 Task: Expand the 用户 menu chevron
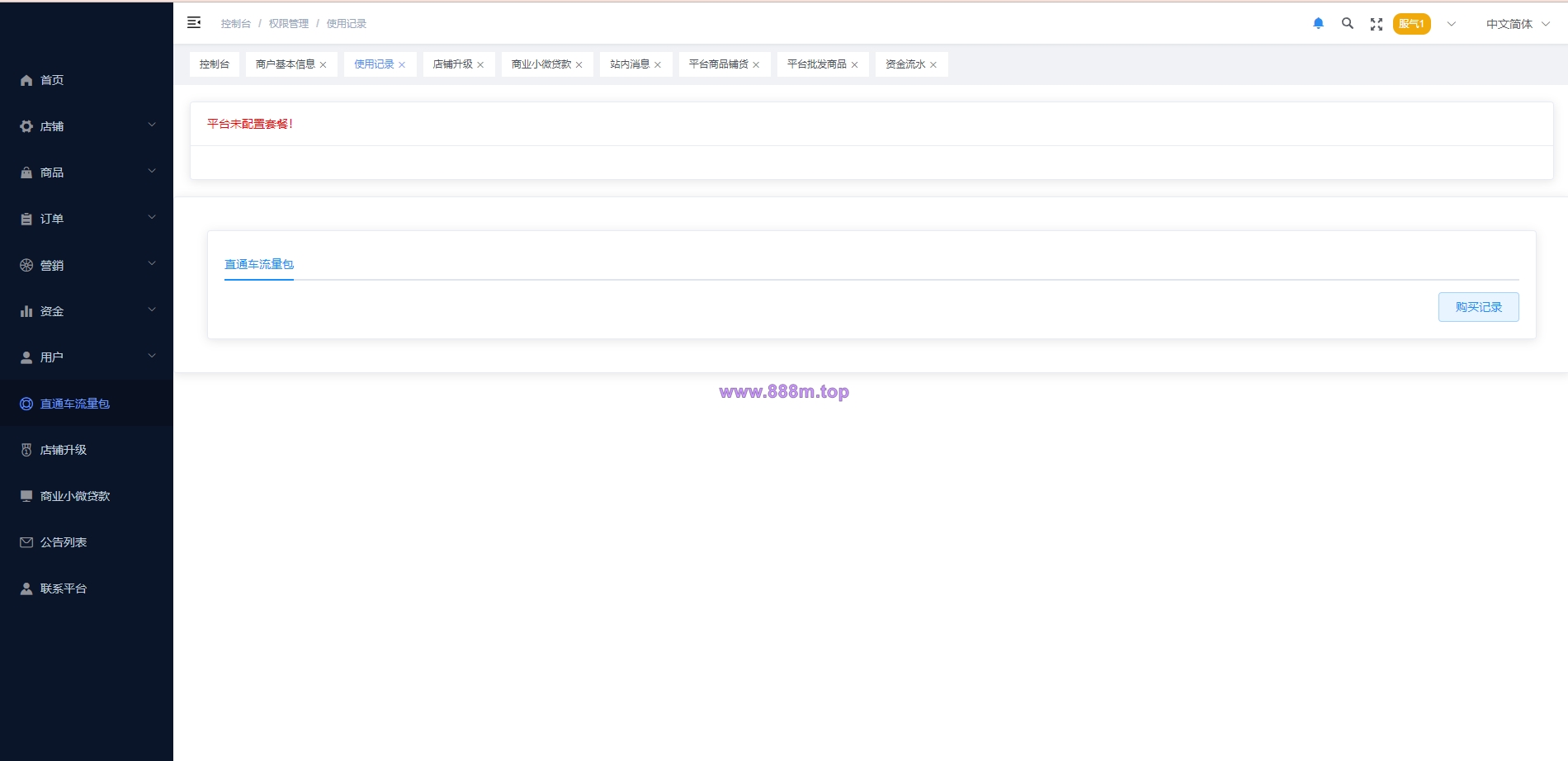tap(152, 356)
